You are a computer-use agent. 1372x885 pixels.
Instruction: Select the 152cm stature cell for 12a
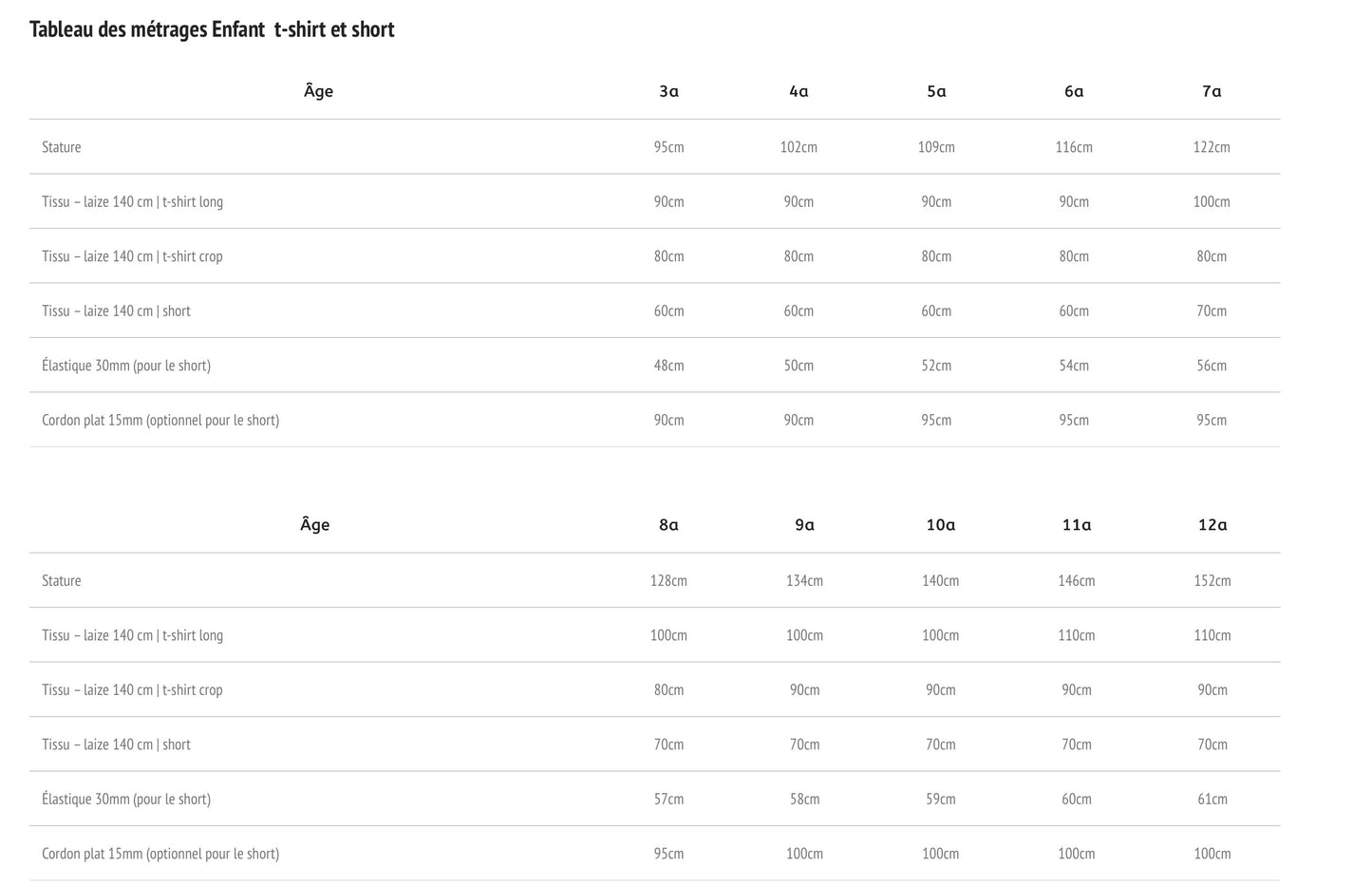pos(1212,580)
